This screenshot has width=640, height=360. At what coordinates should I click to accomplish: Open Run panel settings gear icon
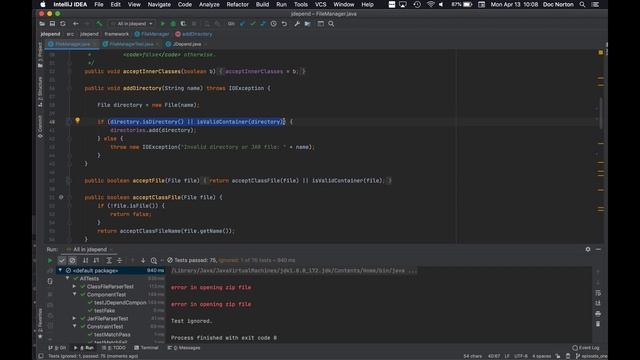[588, 249]
